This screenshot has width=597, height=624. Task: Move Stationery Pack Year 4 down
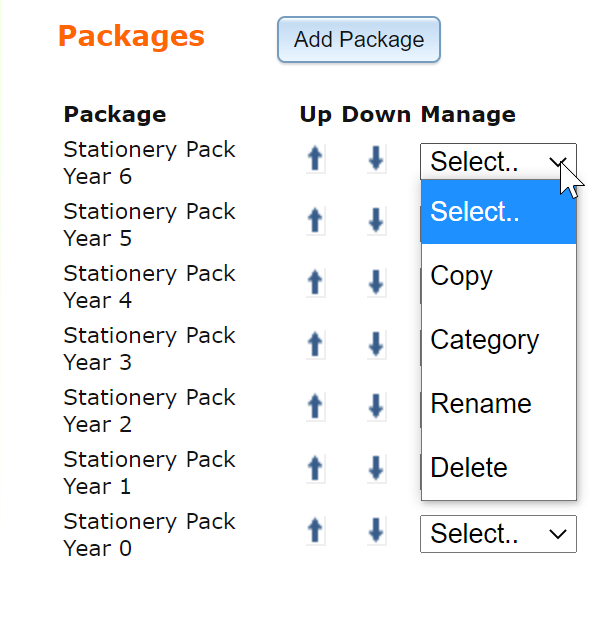(x=376, y=283)
